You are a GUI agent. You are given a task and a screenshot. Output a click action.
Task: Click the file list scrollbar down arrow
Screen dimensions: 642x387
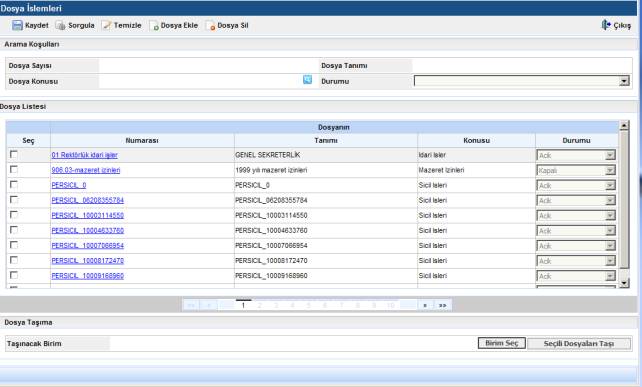624,283
